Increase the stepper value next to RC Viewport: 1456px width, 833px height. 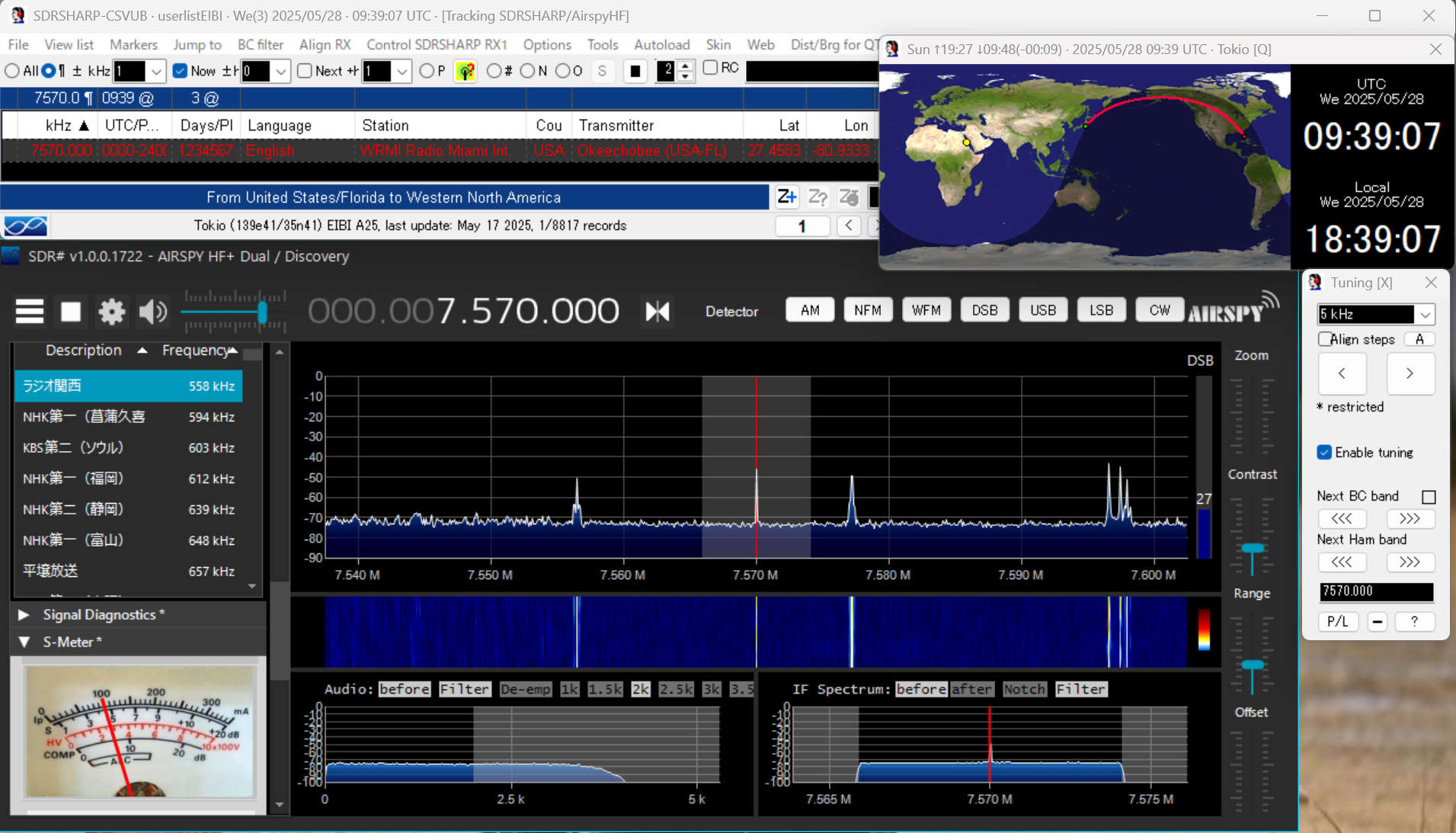click(x=686, y=66)
